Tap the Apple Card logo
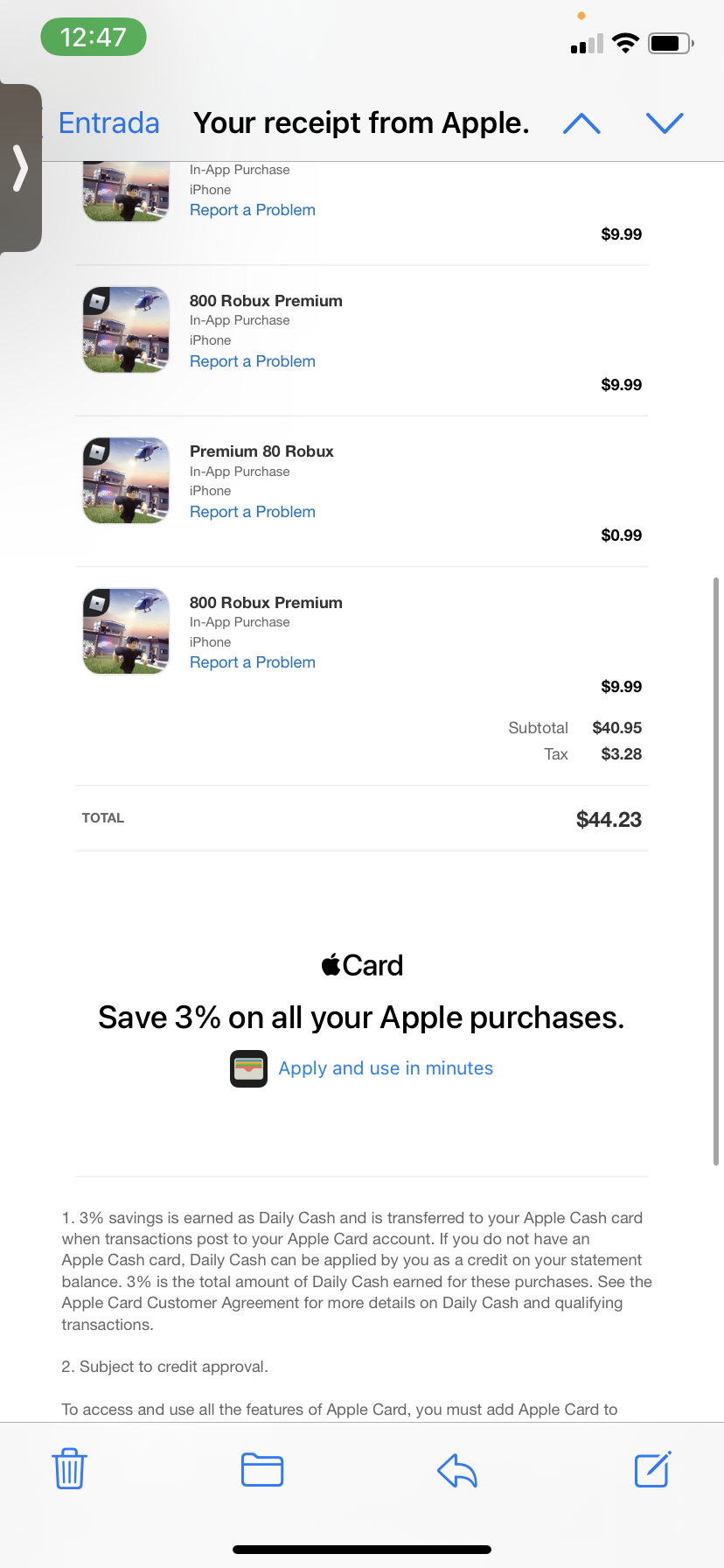This screenshot has width=724, height=1568. [x=362, y=965]
